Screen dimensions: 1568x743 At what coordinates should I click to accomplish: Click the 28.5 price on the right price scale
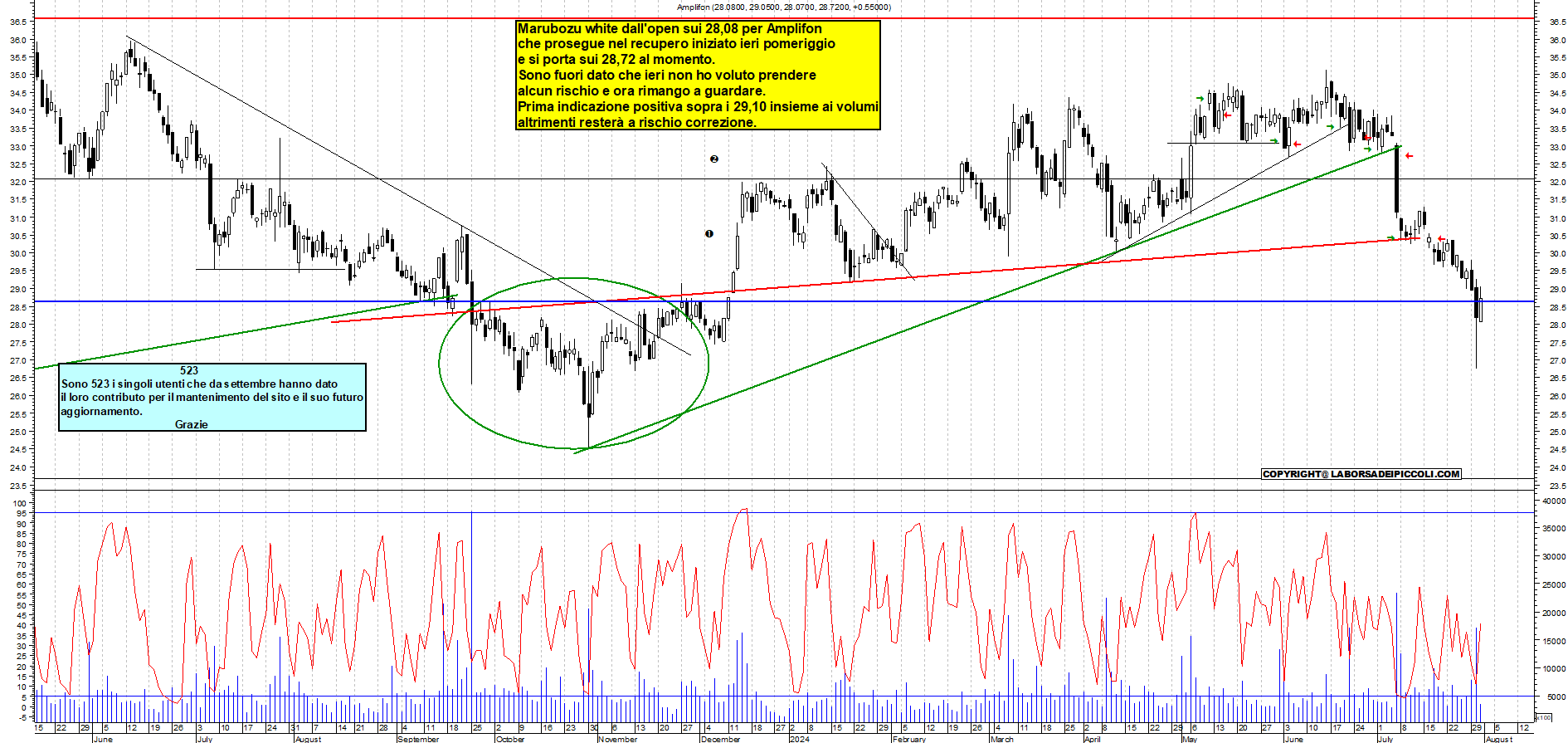(x=1556, y=307)
